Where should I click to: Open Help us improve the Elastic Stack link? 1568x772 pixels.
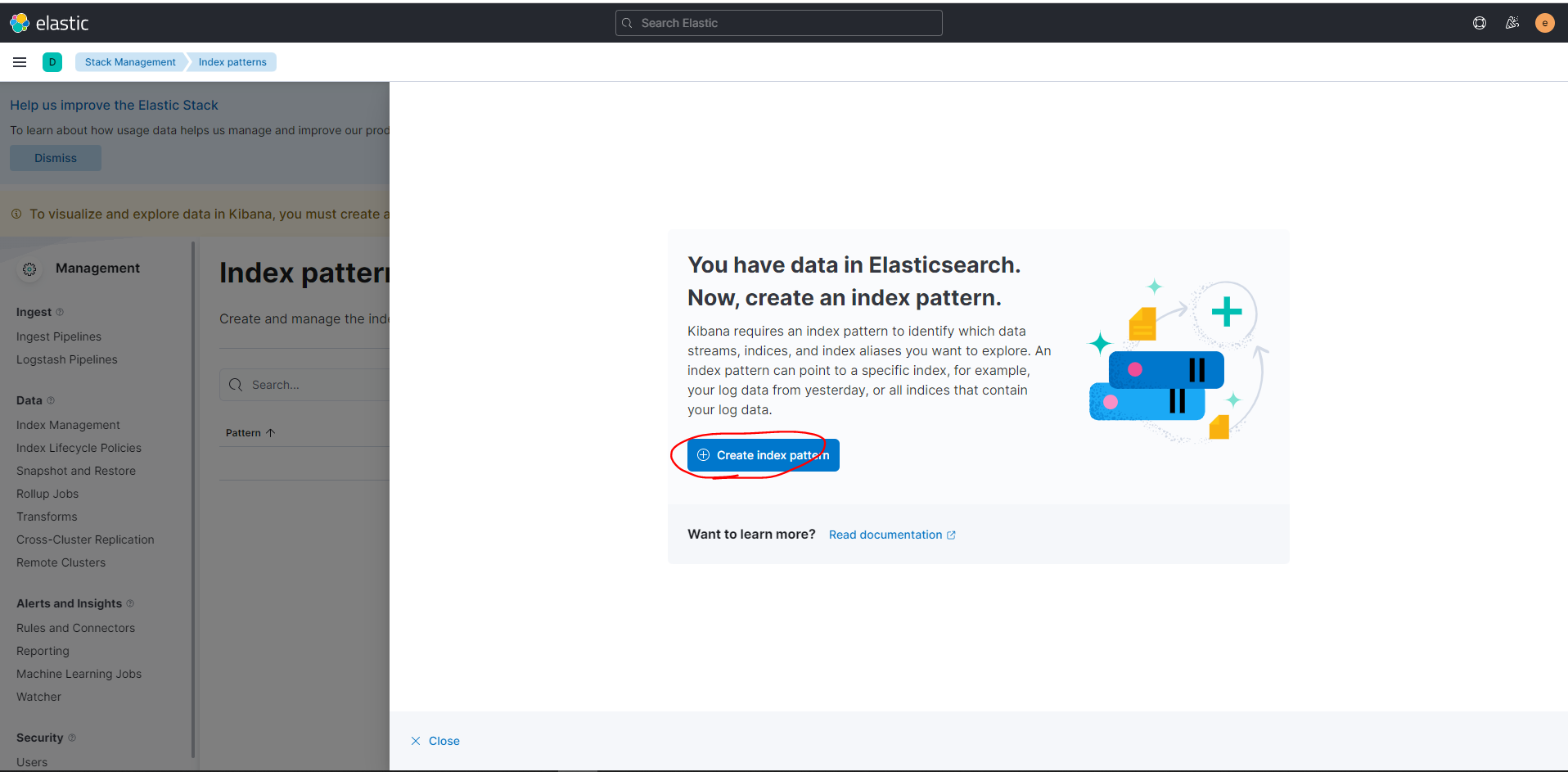coord(114,105)
